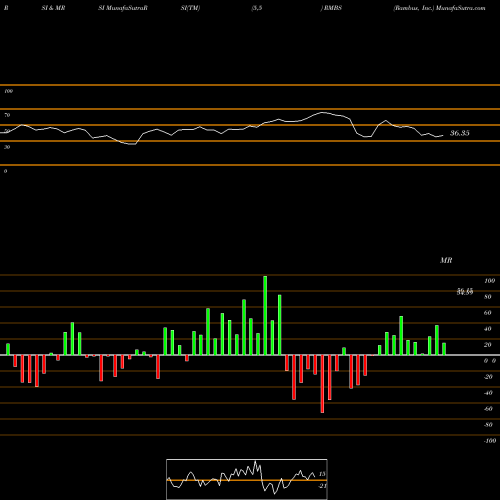The image size is (500, 500).
Task: Select the "-20" label on the MR axis
Action: click(x=488, y=377)
